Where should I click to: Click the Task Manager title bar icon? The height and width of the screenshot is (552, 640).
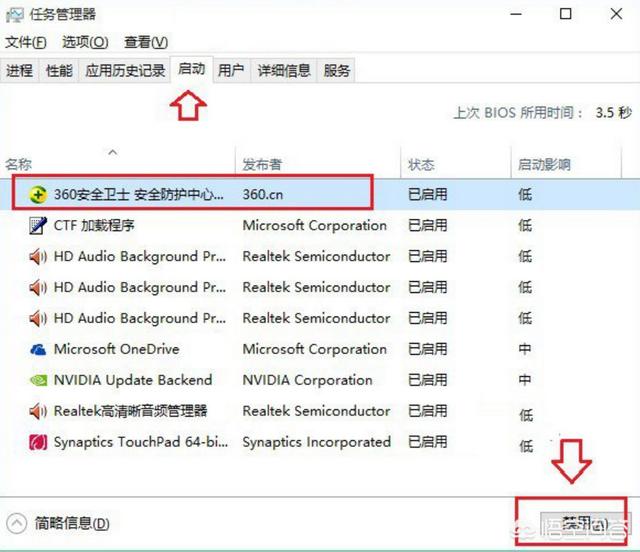[14, 15]
